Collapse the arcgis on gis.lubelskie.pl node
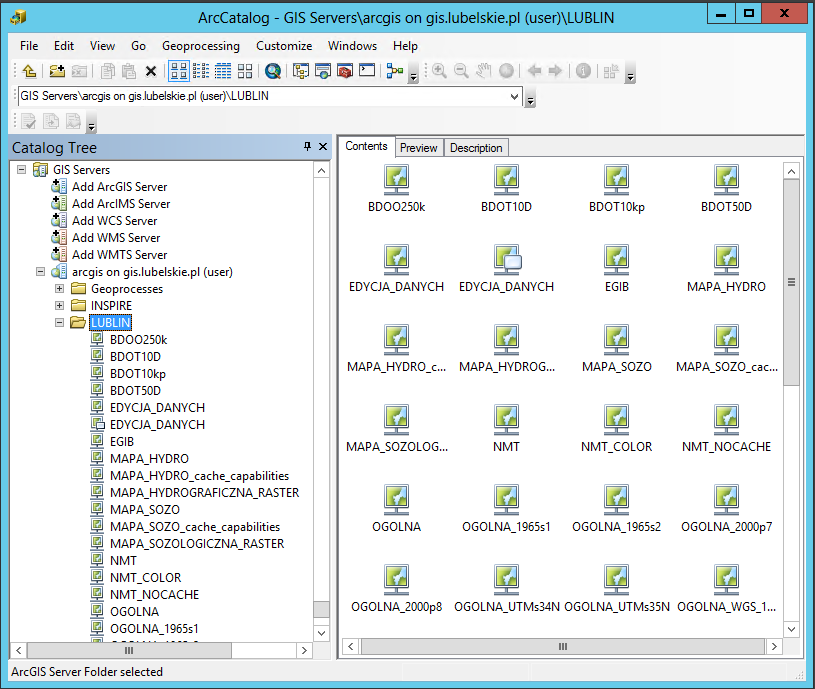The height and width of the screenshot is (689, 815). coord(41,271)
